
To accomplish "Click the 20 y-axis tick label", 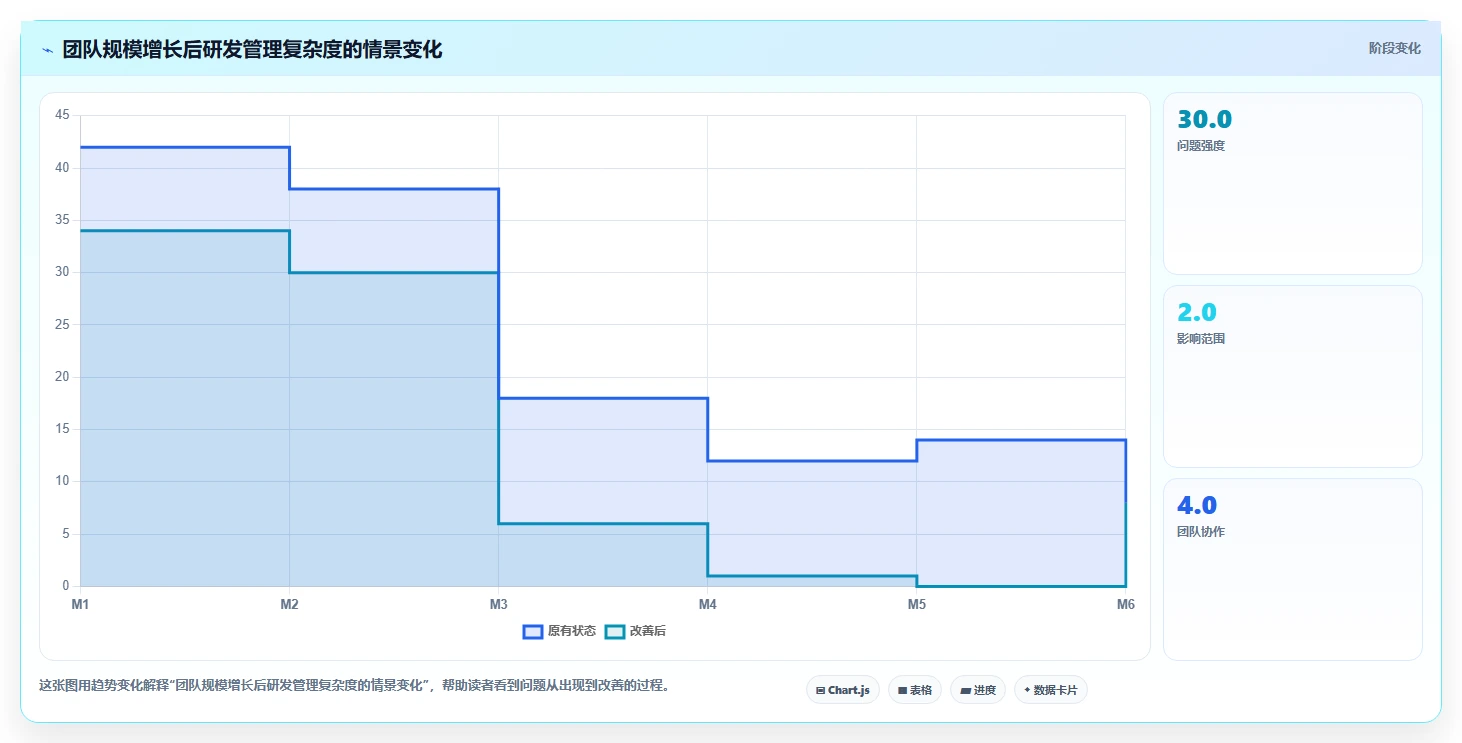I will (62, 377).
